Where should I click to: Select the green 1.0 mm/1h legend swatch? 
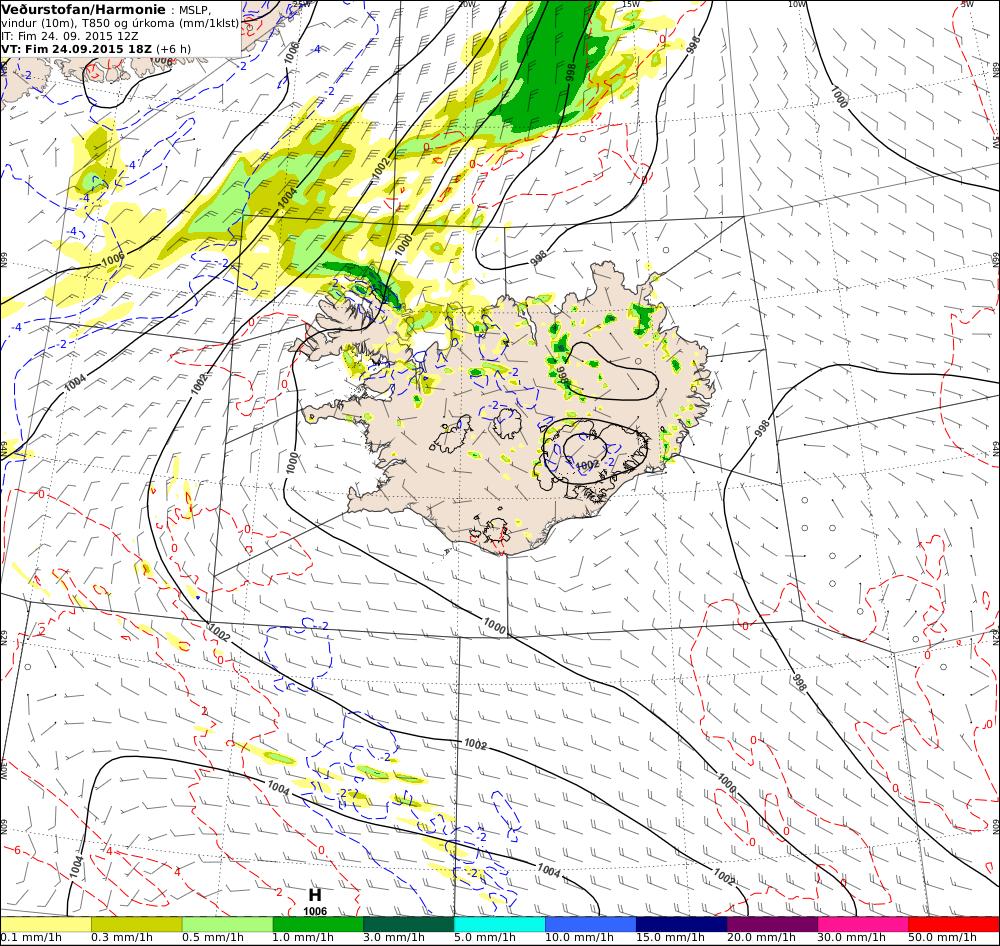[318, 924]
